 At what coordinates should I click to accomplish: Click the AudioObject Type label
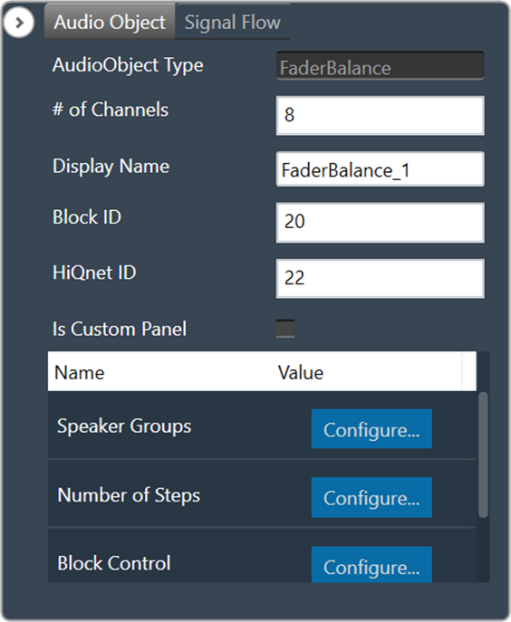click(x=128, y=65)
